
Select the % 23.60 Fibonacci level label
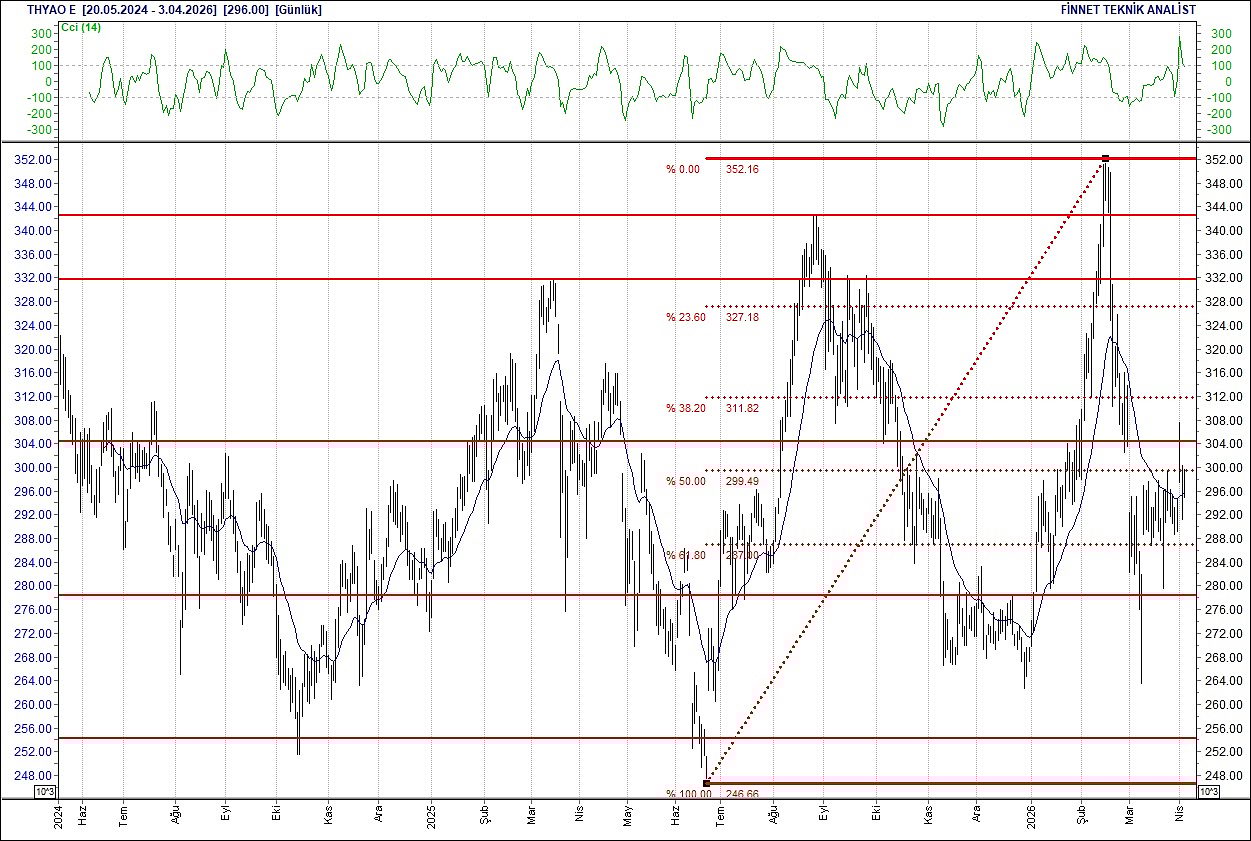coord(686,317)
